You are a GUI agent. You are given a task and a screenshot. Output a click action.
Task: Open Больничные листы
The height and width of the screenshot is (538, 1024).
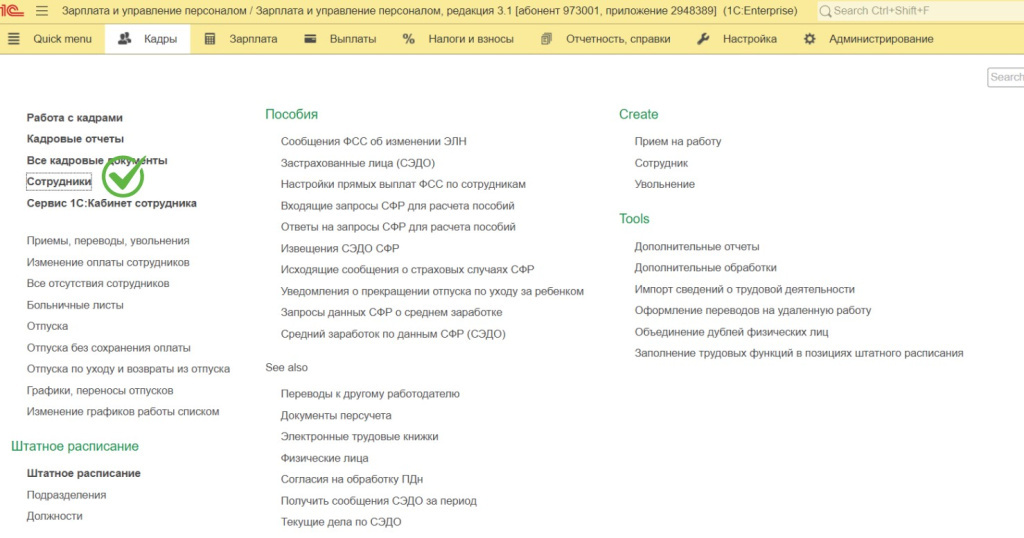[75, 305]
